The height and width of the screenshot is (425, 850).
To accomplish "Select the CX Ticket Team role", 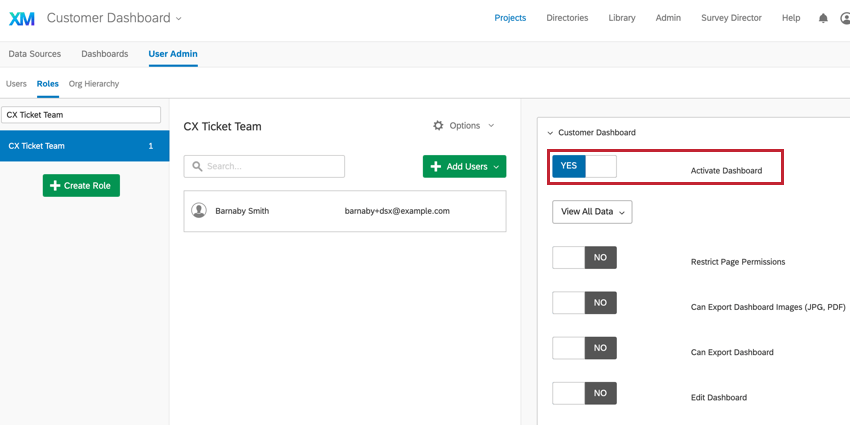I will (84, 146).
